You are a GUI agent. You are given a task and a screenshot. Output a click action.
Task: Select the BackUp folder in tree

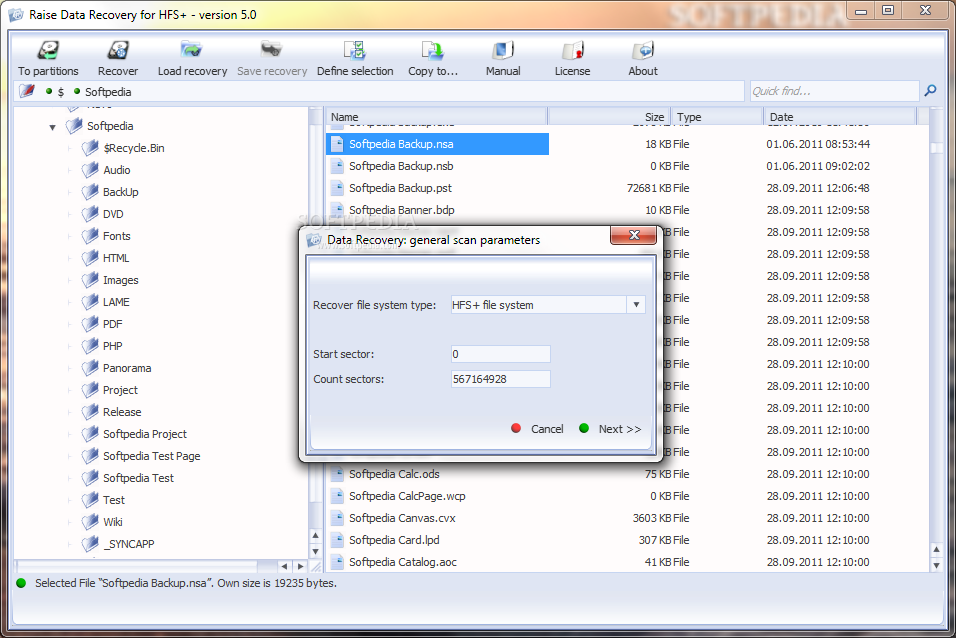121,192
